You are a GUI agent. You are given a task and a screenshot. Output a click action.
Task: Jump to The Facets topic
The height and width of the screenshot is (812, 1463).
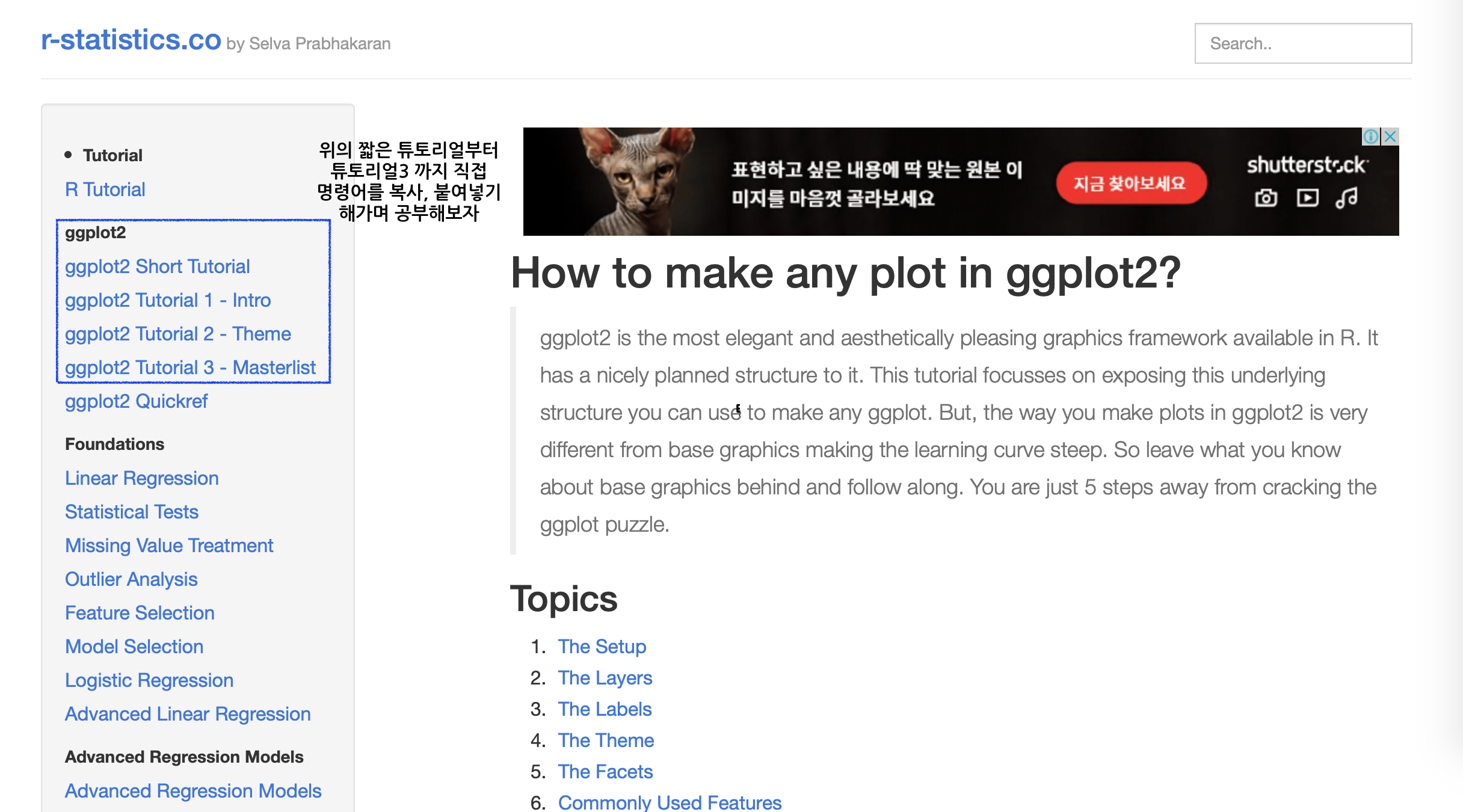click(605, 772)
